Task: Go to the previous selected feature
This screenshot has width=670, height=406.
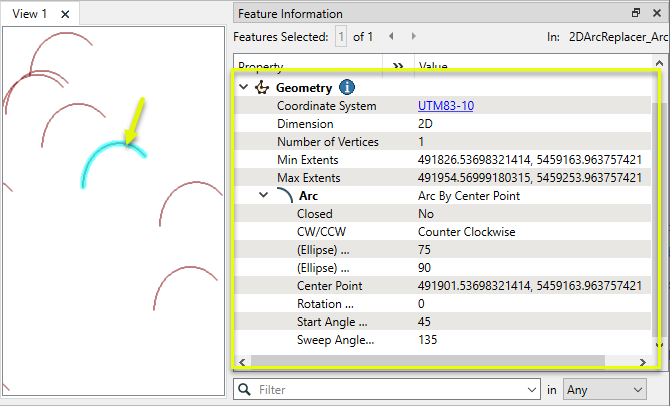Action: coord(389,37)
